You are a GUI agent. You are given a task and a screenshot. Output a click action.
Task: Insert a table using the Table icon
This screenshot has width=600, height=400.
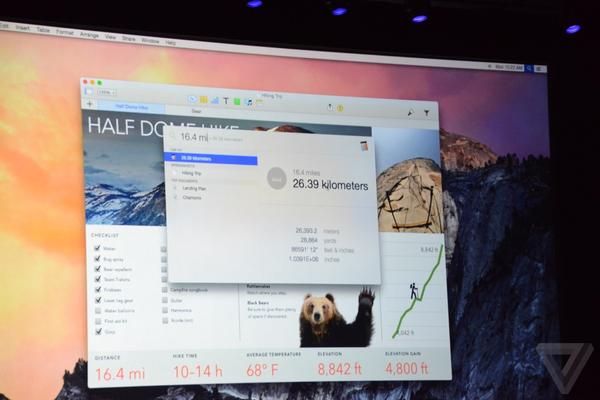204,100
